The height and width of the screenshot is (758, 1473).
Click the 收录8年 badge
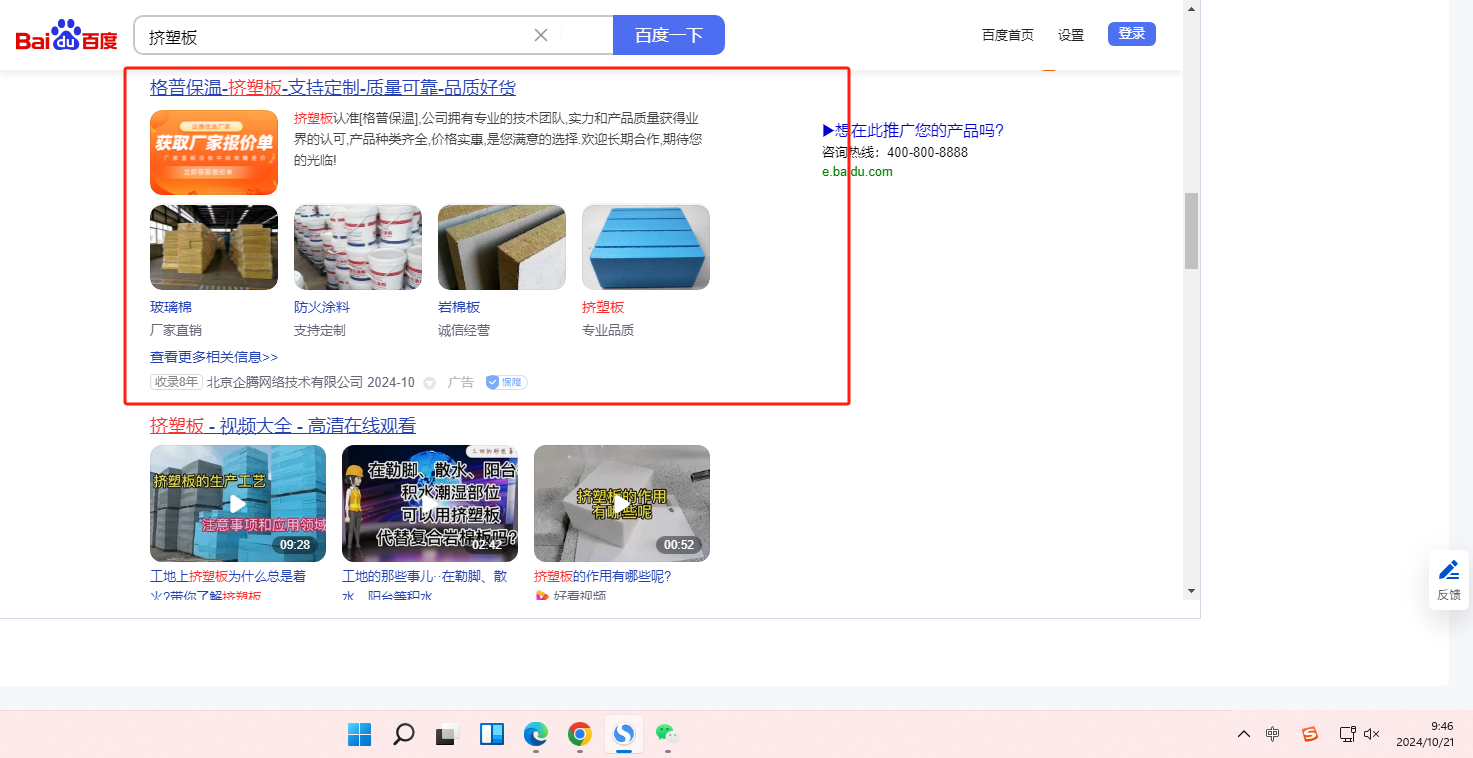coord(176,382)
